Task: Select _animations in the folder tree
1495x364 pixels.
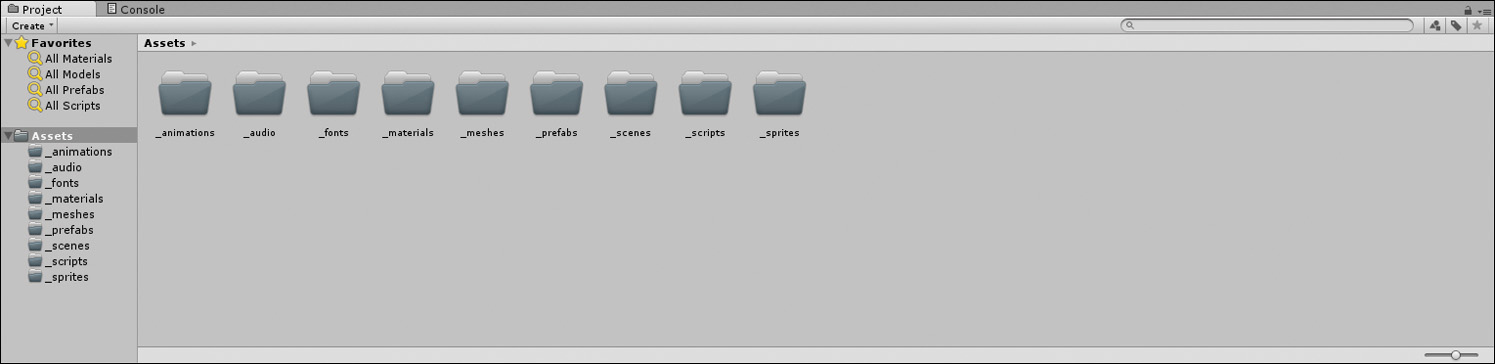Action: click(x=70, y=152)
